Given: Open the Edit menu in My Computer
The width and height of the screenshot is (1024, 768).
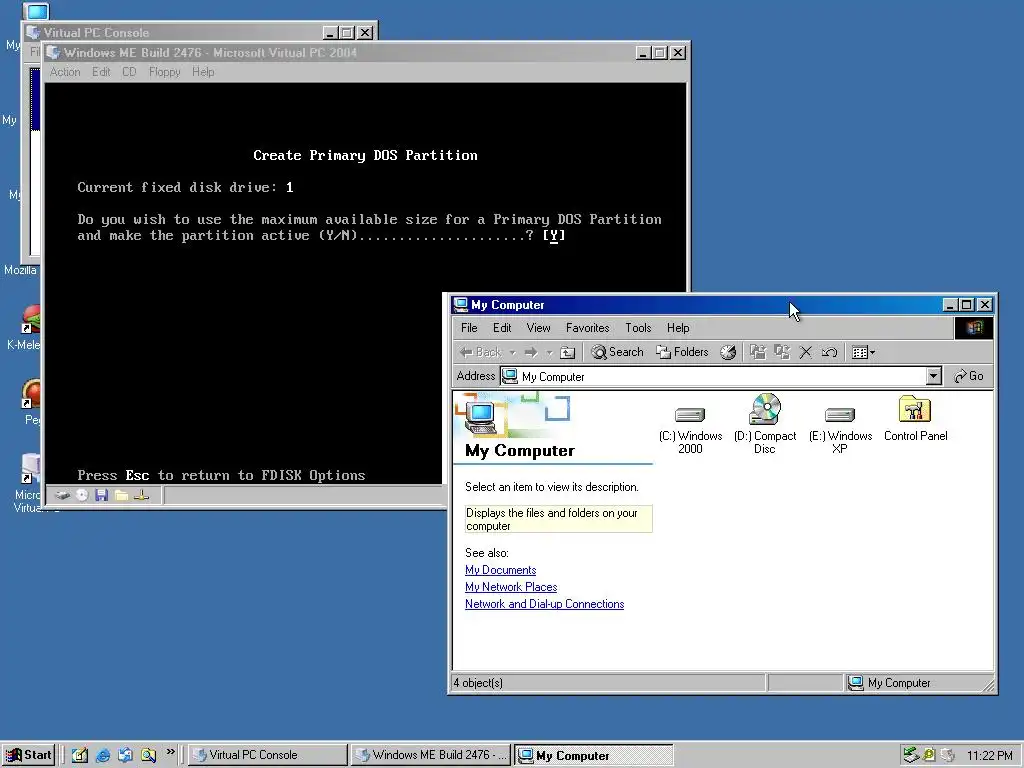Looking at the screenshot, I should [x=502, y=328].
